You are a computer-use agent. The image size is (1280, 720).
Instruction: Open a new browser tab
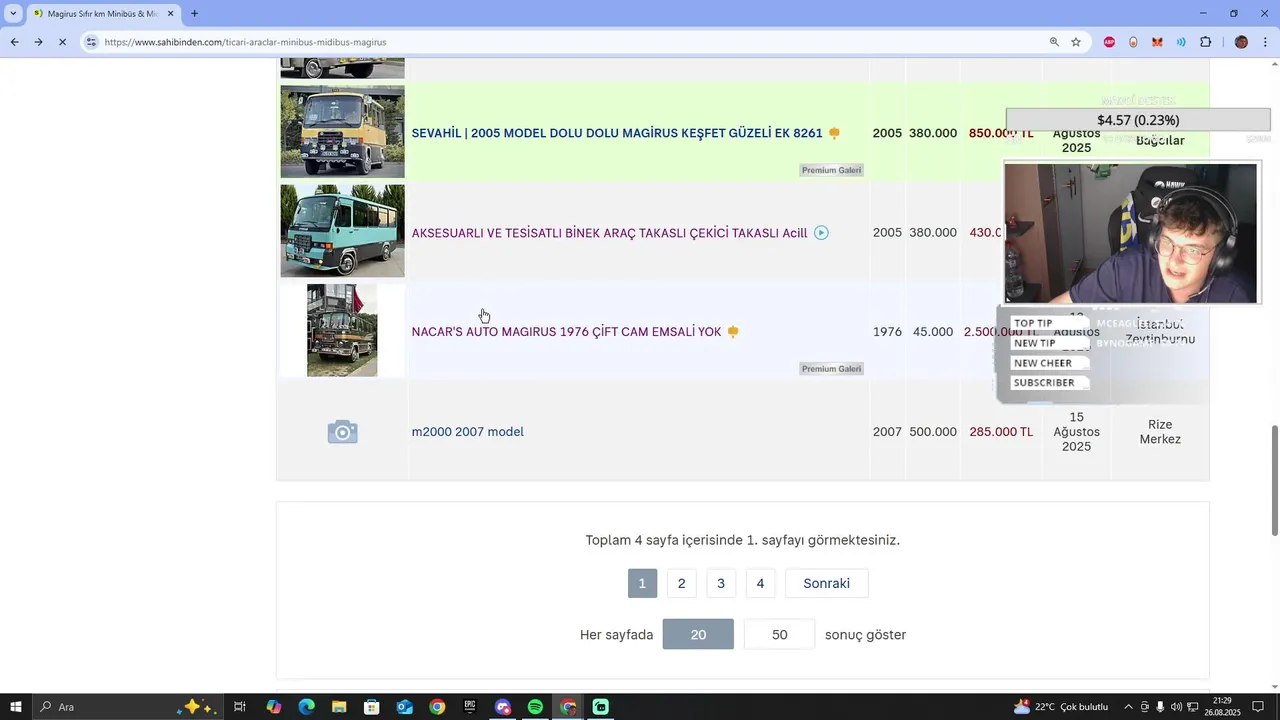(x=194, y=13)
